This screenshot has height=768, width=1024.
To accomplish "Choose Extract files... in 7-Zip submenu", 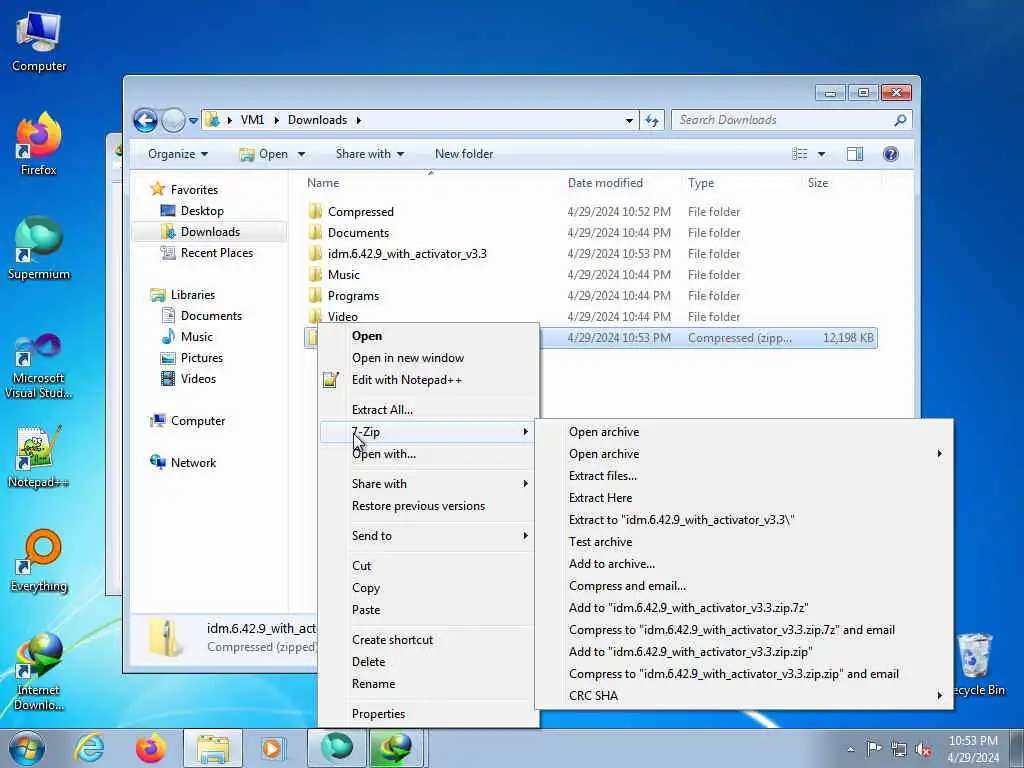I will (603, 476).
